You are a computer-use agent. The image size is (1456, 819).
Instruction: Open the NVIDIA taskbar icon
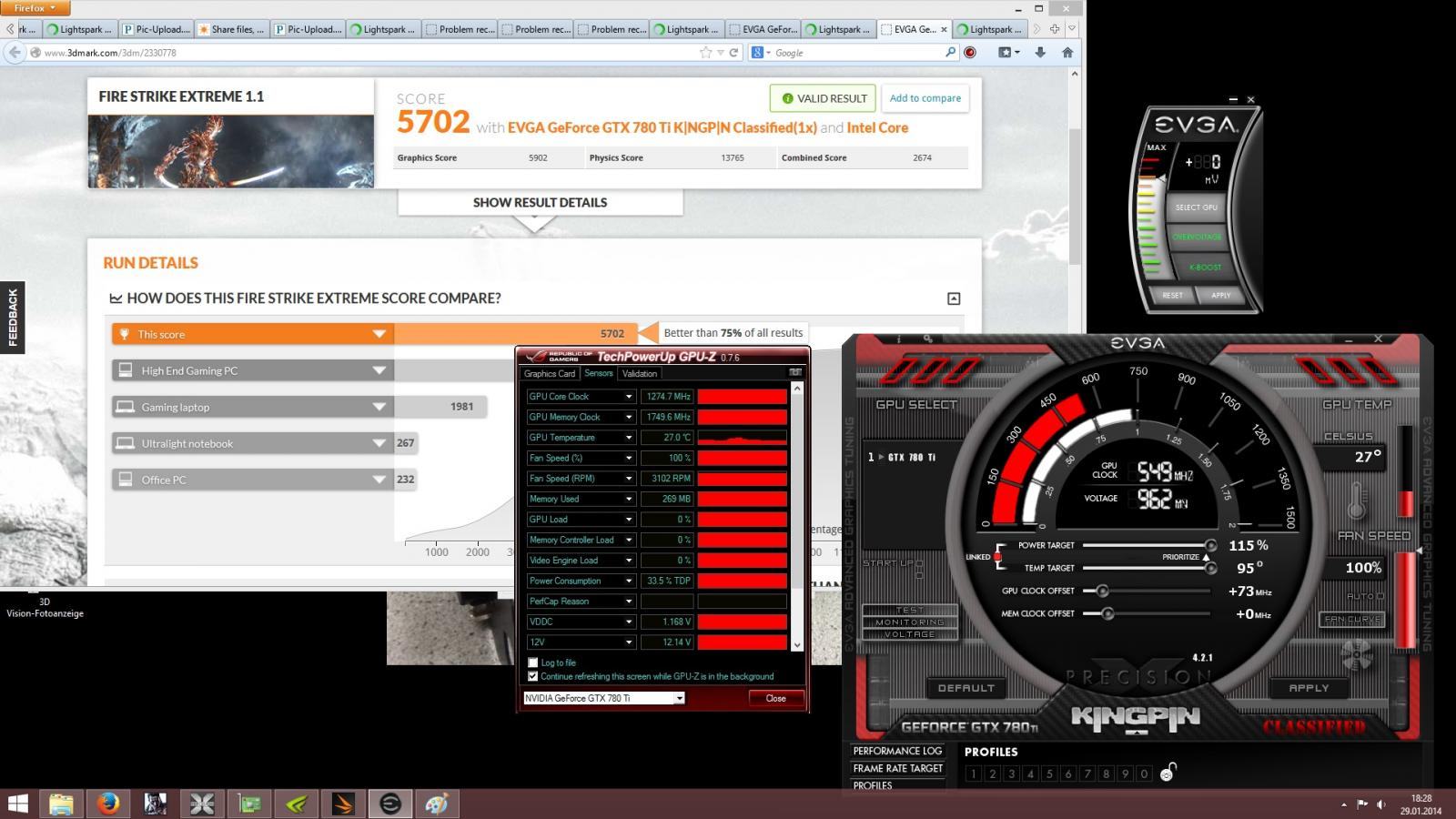[x=296, y=804]
